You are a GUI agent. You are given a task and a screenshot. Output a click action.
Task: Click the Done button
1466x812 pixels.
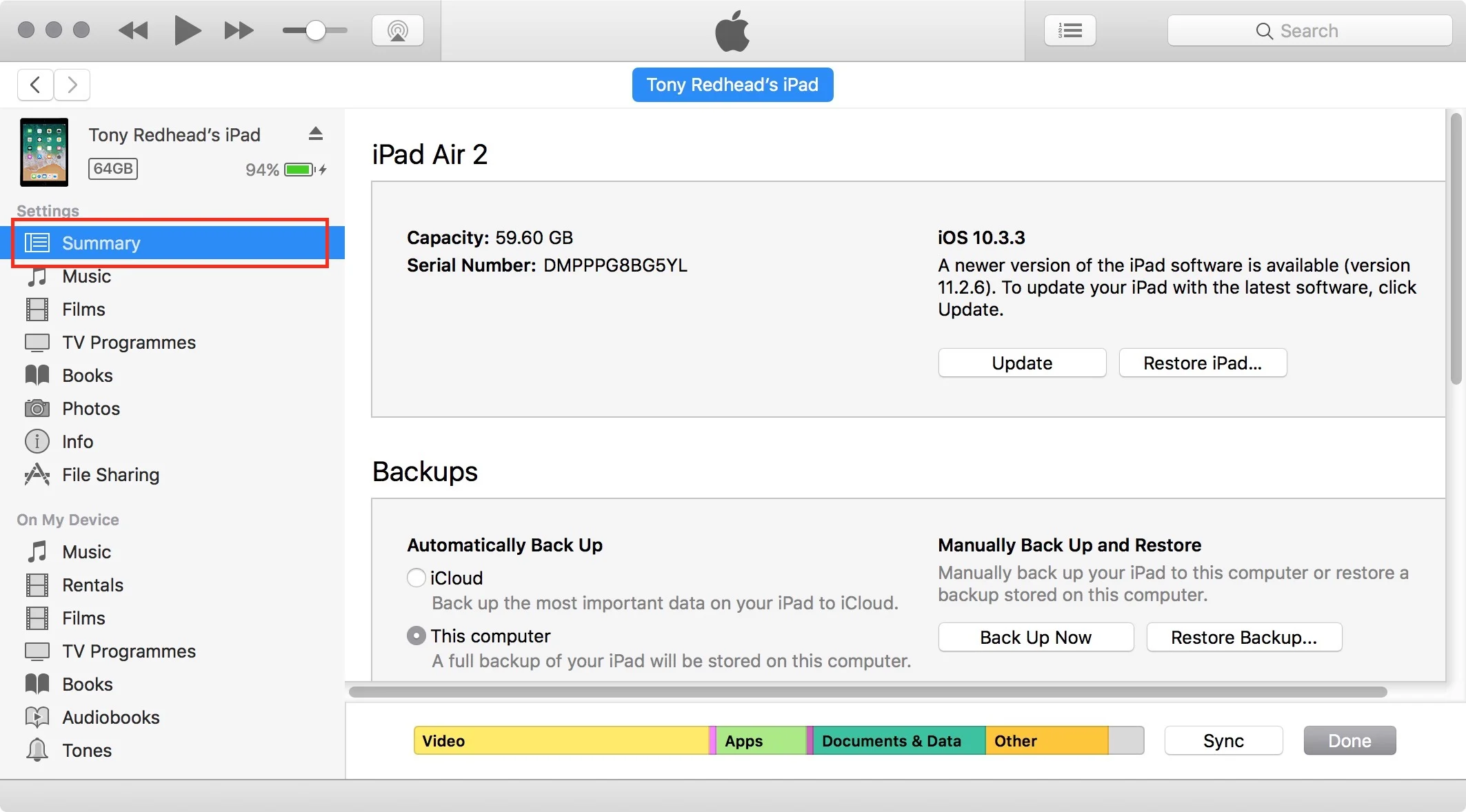tap(1349, 741)
